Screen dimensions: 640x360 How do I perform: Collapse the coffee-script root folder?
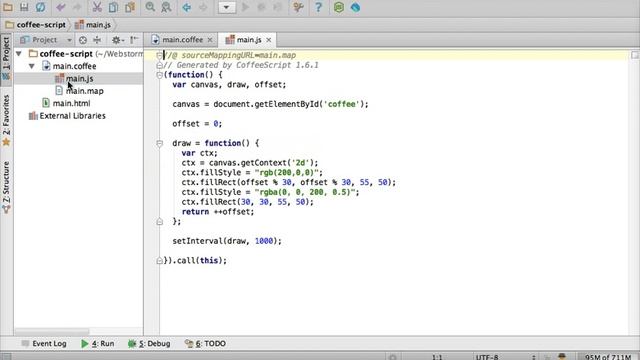click(x=18, y=54)
